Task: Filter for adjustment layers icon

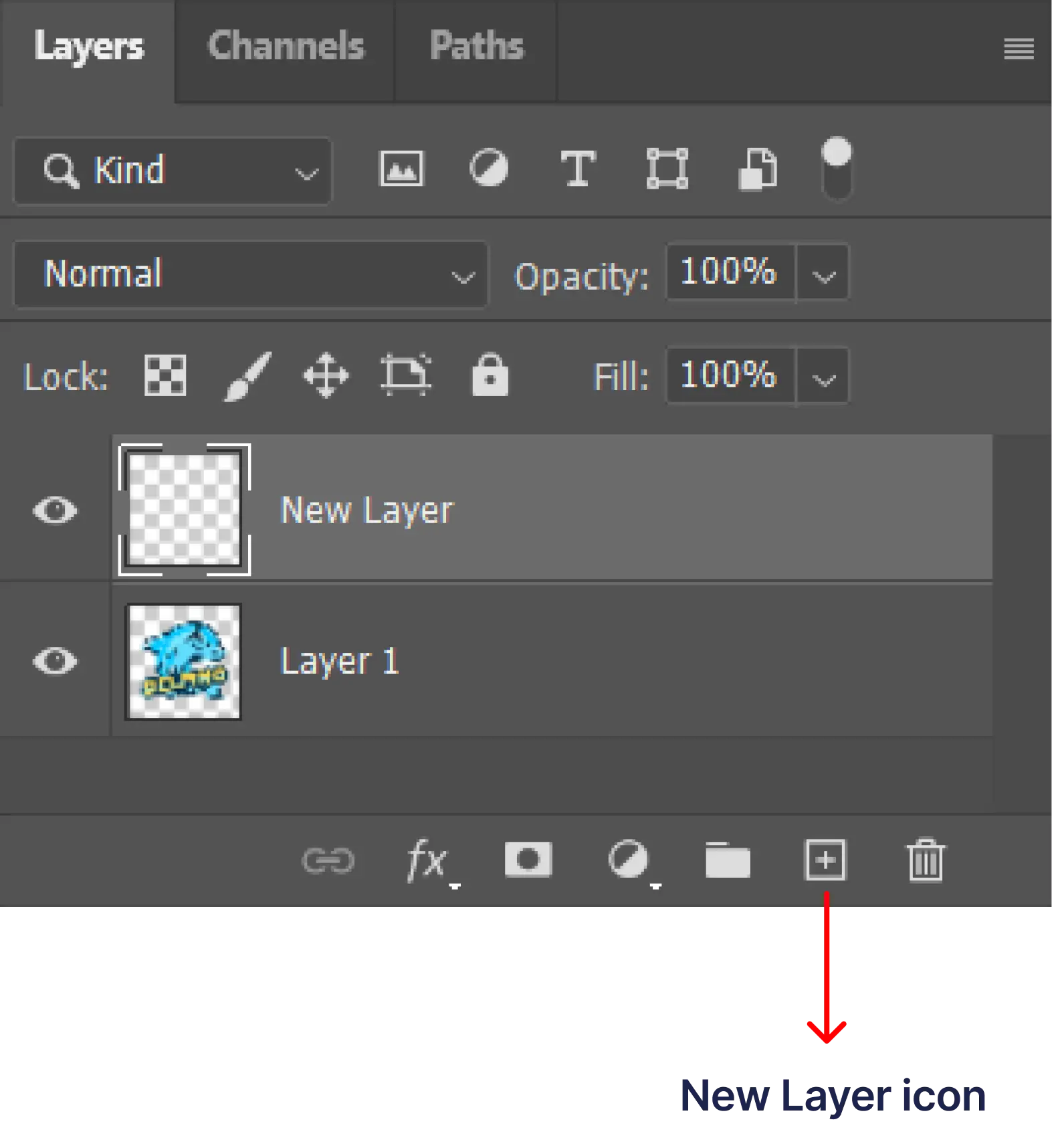Action: [489, 167]
